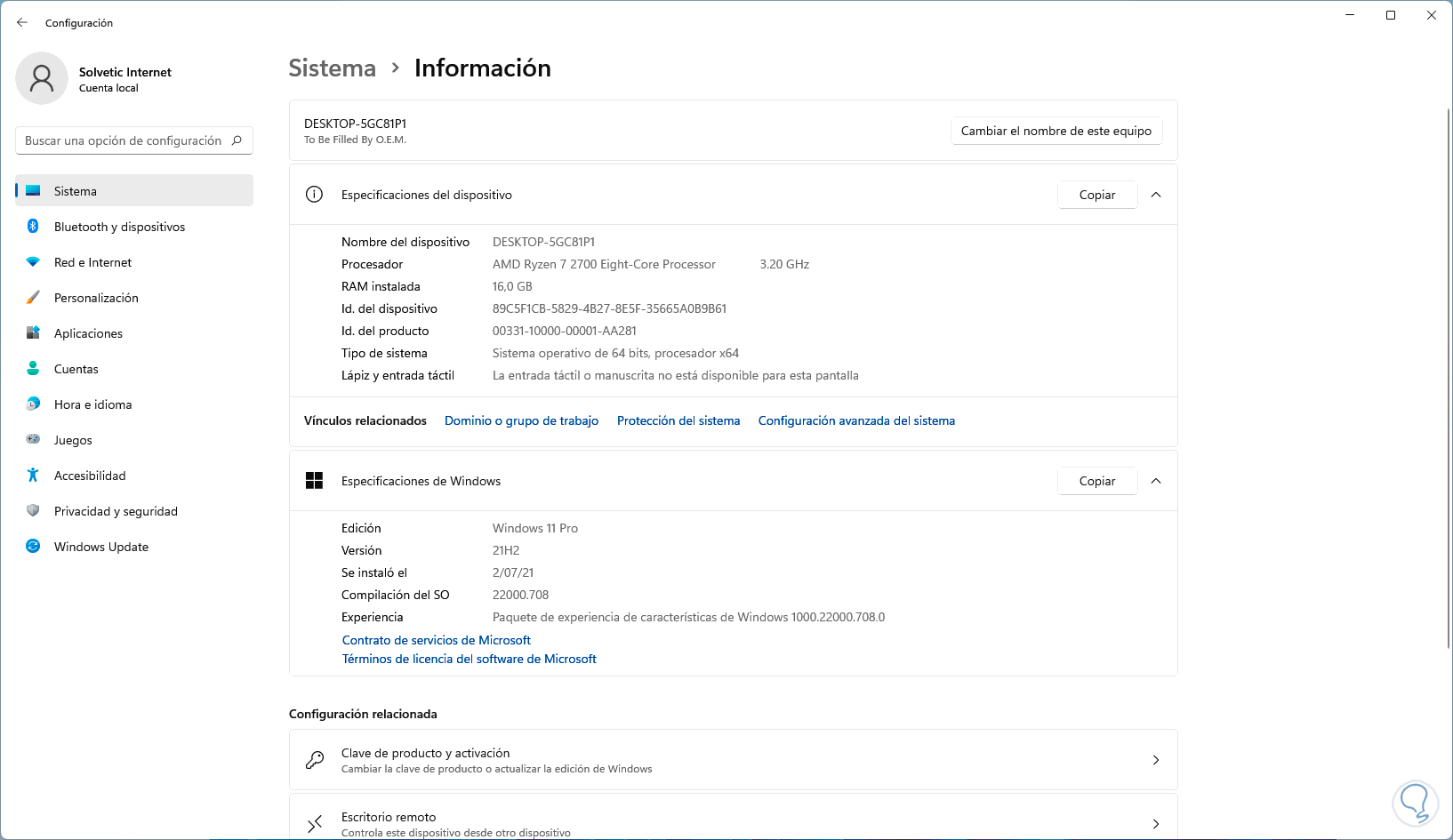This screenshot has width=1453, height=840.
Task: Collapse Especificaciones de Windows section
Action: [x=1156, y=481]
